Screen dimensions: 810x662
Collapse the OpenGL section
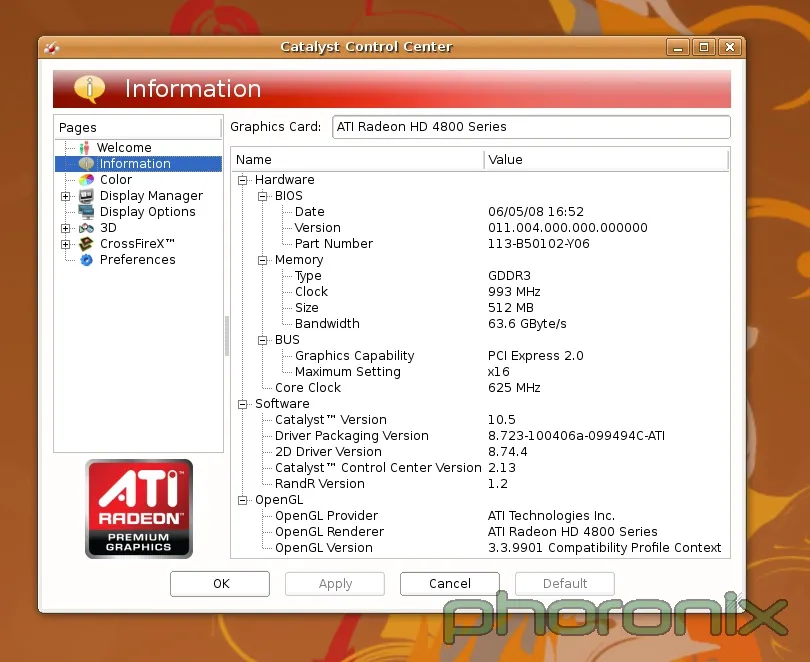coord(242,500)
